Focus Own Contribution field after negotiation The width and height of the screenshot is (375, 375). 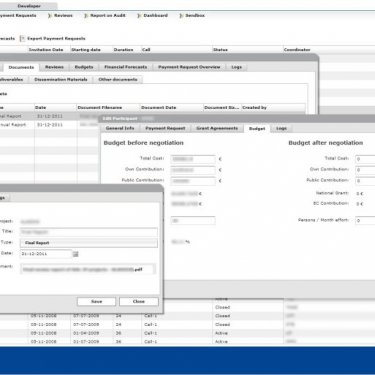[x=365, y=170]
